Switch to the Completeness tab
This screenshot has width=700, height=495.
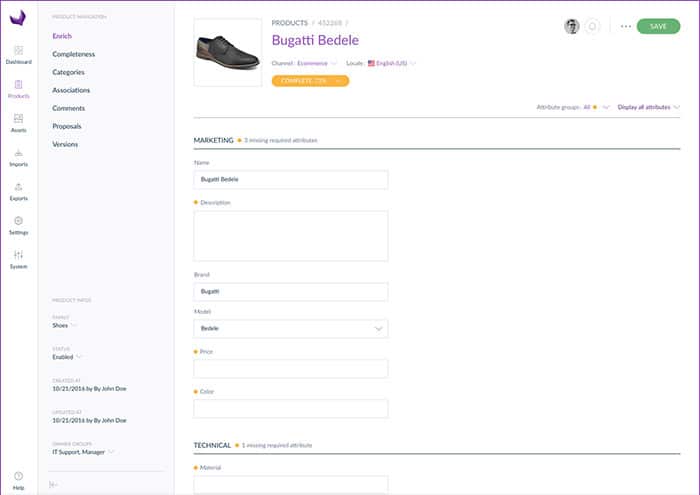(74, 54)
